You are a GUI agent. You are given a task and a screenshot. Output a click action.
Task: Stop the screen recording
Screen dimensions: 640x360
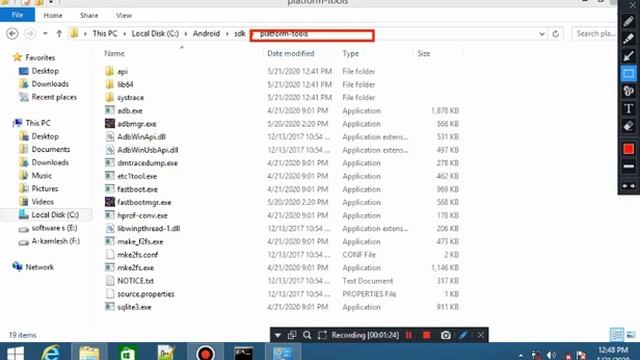pos(427,335)
